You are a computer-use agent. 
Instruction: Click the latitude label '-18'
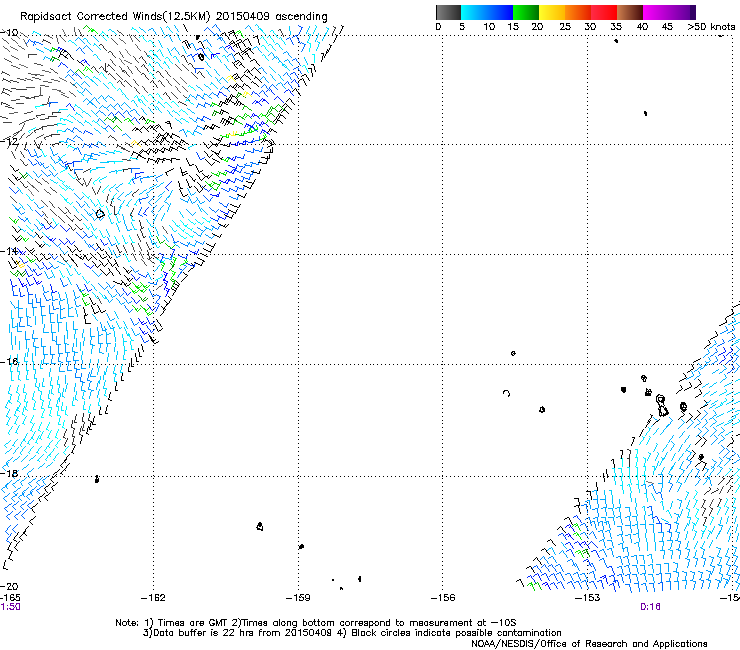click(9, 473)
